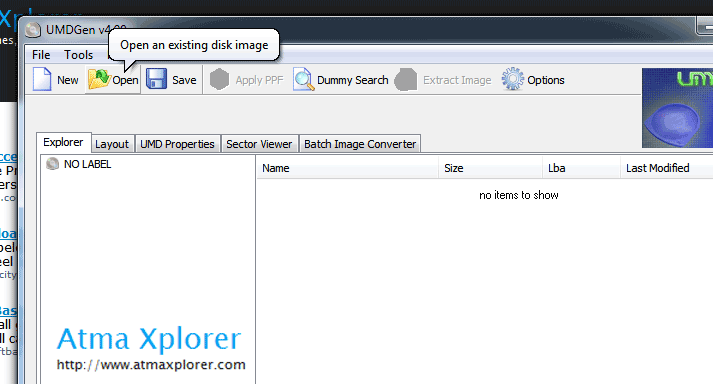713x384 pixels.
Task: Open the Tools menu
Action: pos(78,55)
